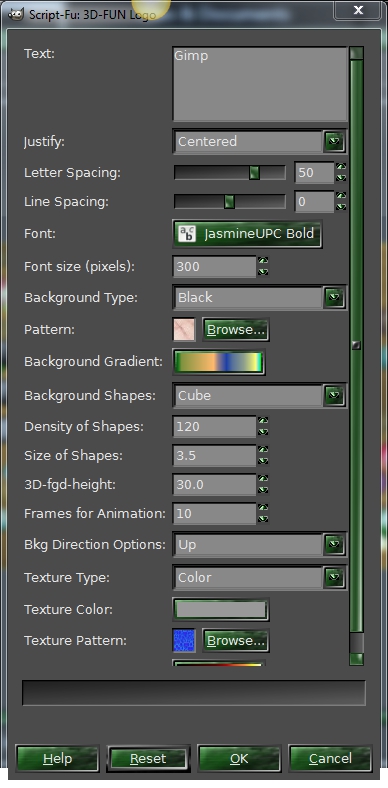
Task: Increase 3D-fgd-height with up arrow
Action: (x=263, y=479)
